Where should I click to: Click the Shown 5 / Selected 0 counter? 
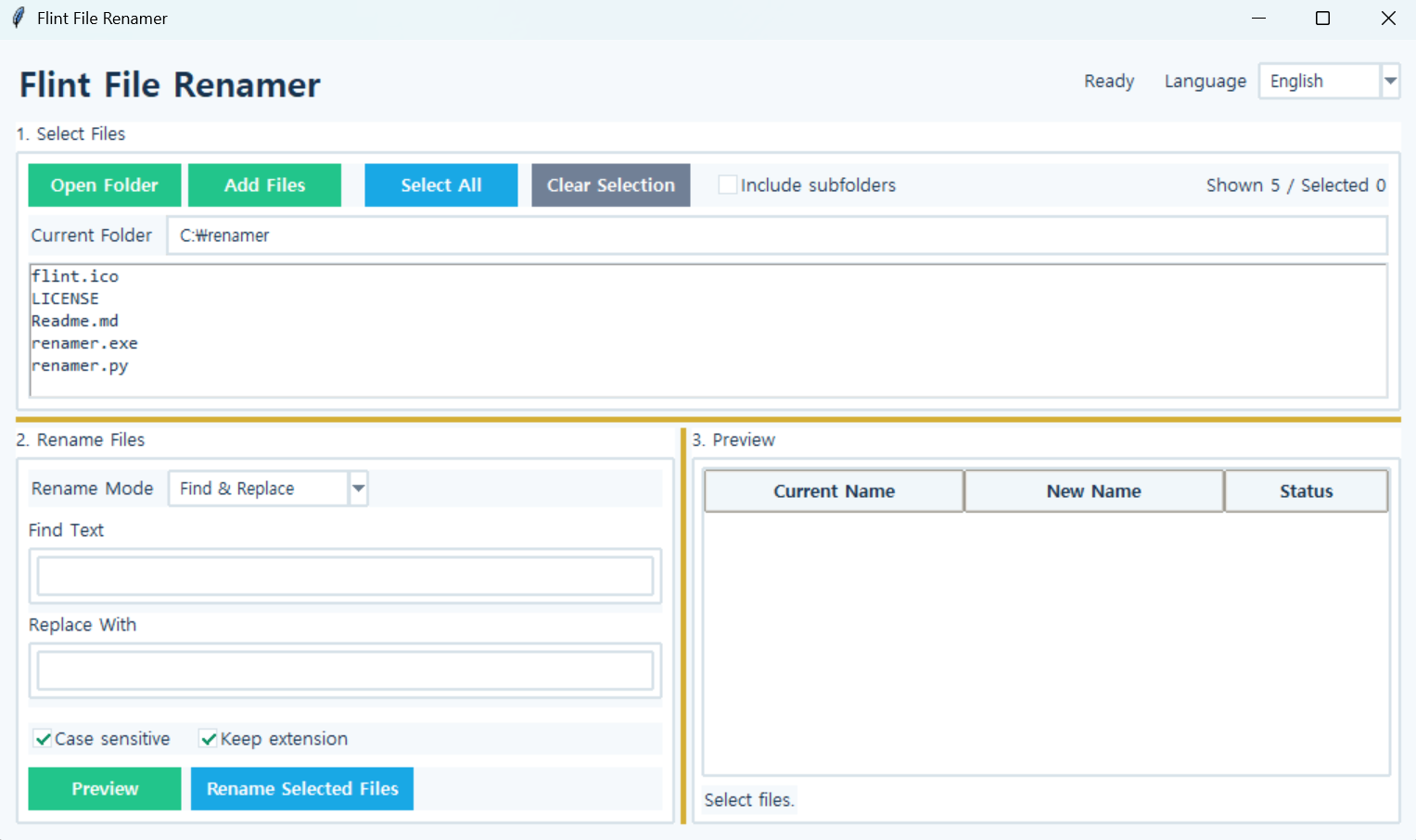pos(1296,185)
